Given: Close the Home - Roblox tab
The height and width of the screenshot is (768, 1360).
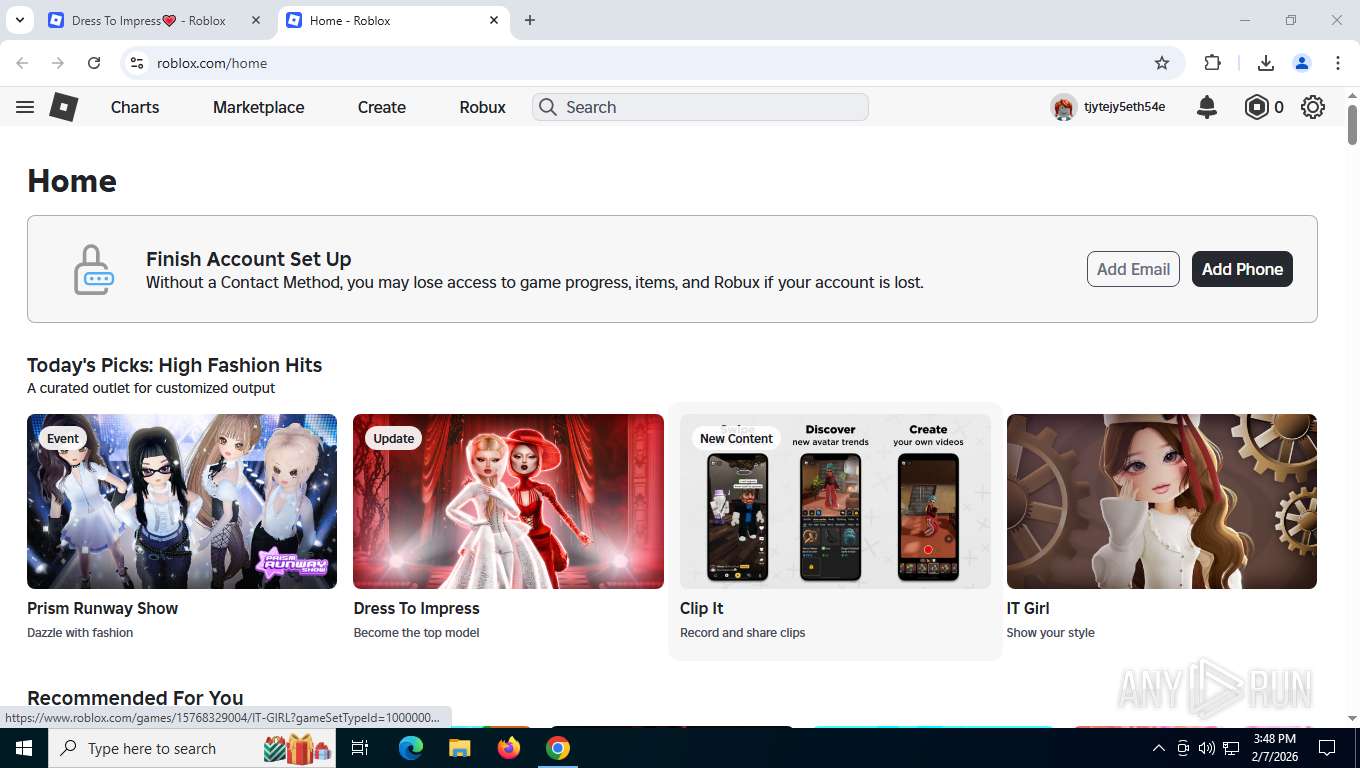Looking at the screenshot, I should pos(494,20).
